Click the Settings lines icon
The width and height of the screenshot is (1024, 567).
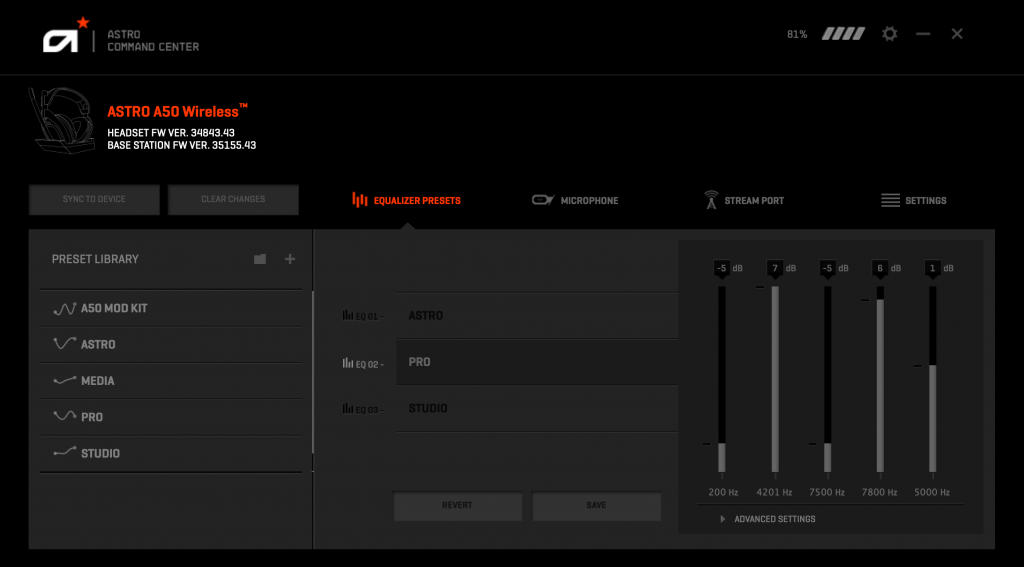(890, 201)
